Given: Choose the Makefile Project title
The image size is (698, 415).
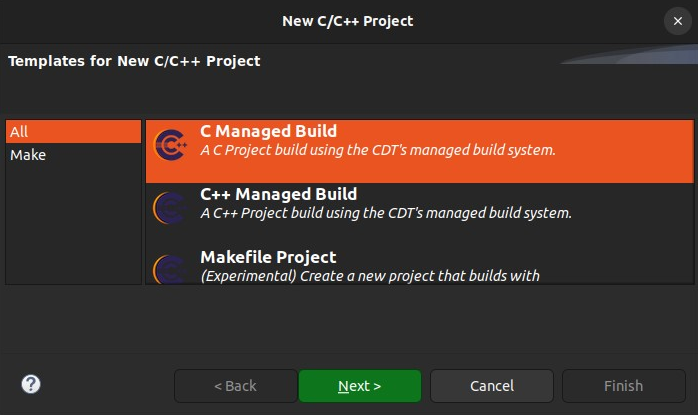Looking at the screenshot, I should 268,257.
